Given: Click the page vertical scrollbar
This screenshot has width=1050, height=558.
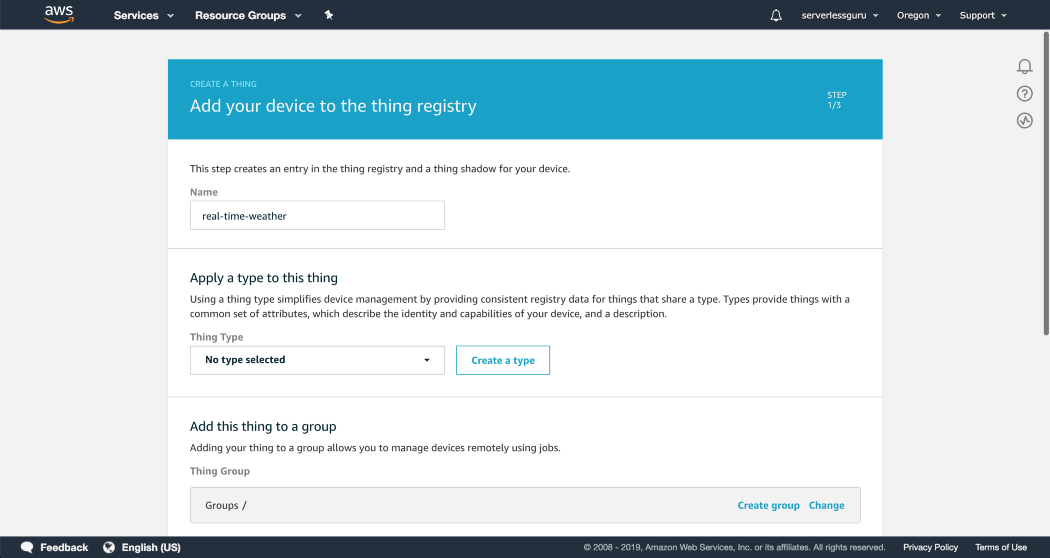Looking at the screenshot, I should [x=1046, y=182].
